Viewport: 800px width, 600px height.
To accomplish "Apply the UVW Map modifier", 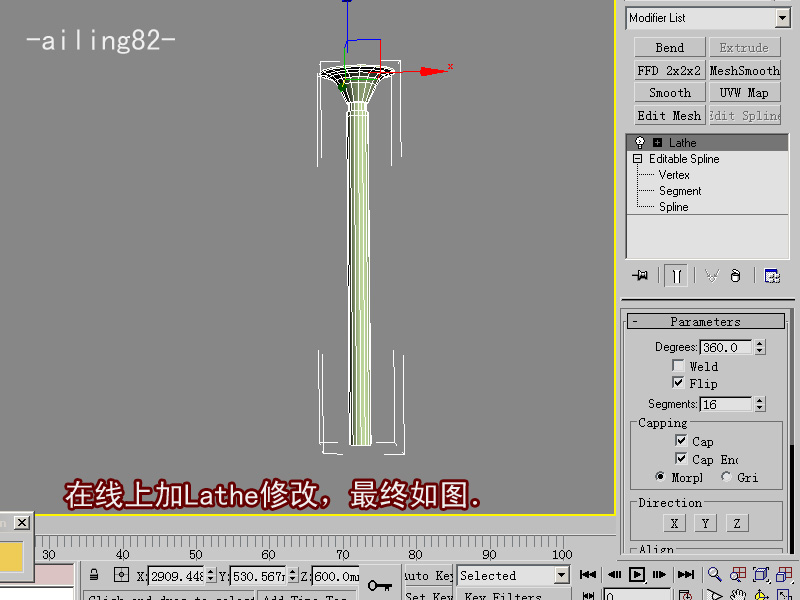I will pos(744,93).
